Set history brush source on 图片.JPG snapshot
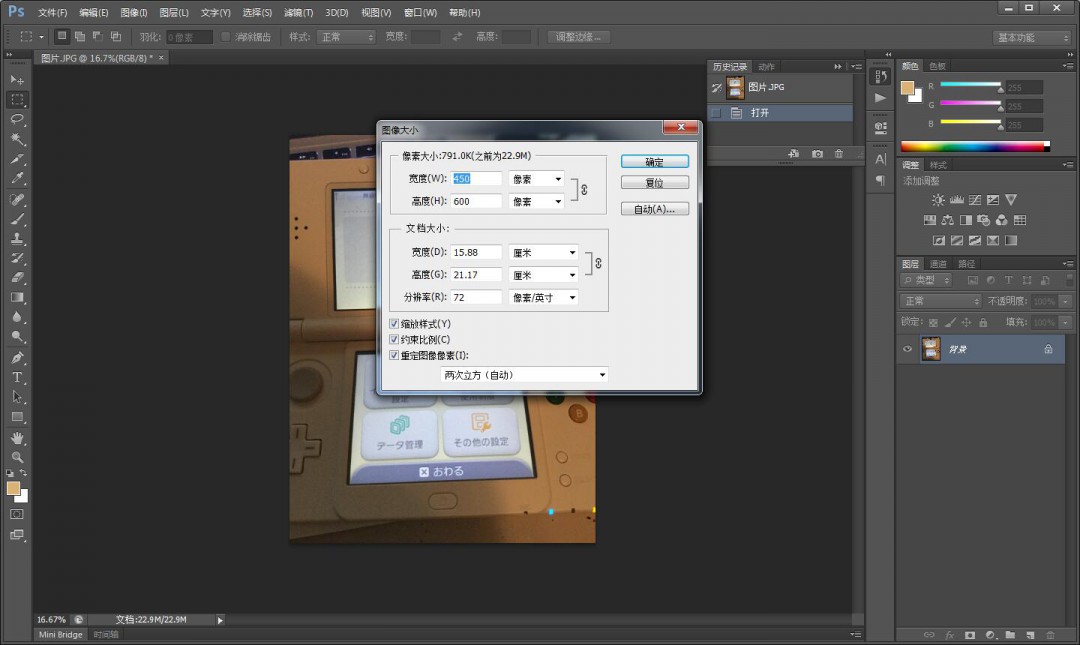Image resolution: width=1080 pixels, height=645 pixels. [717, 88]
